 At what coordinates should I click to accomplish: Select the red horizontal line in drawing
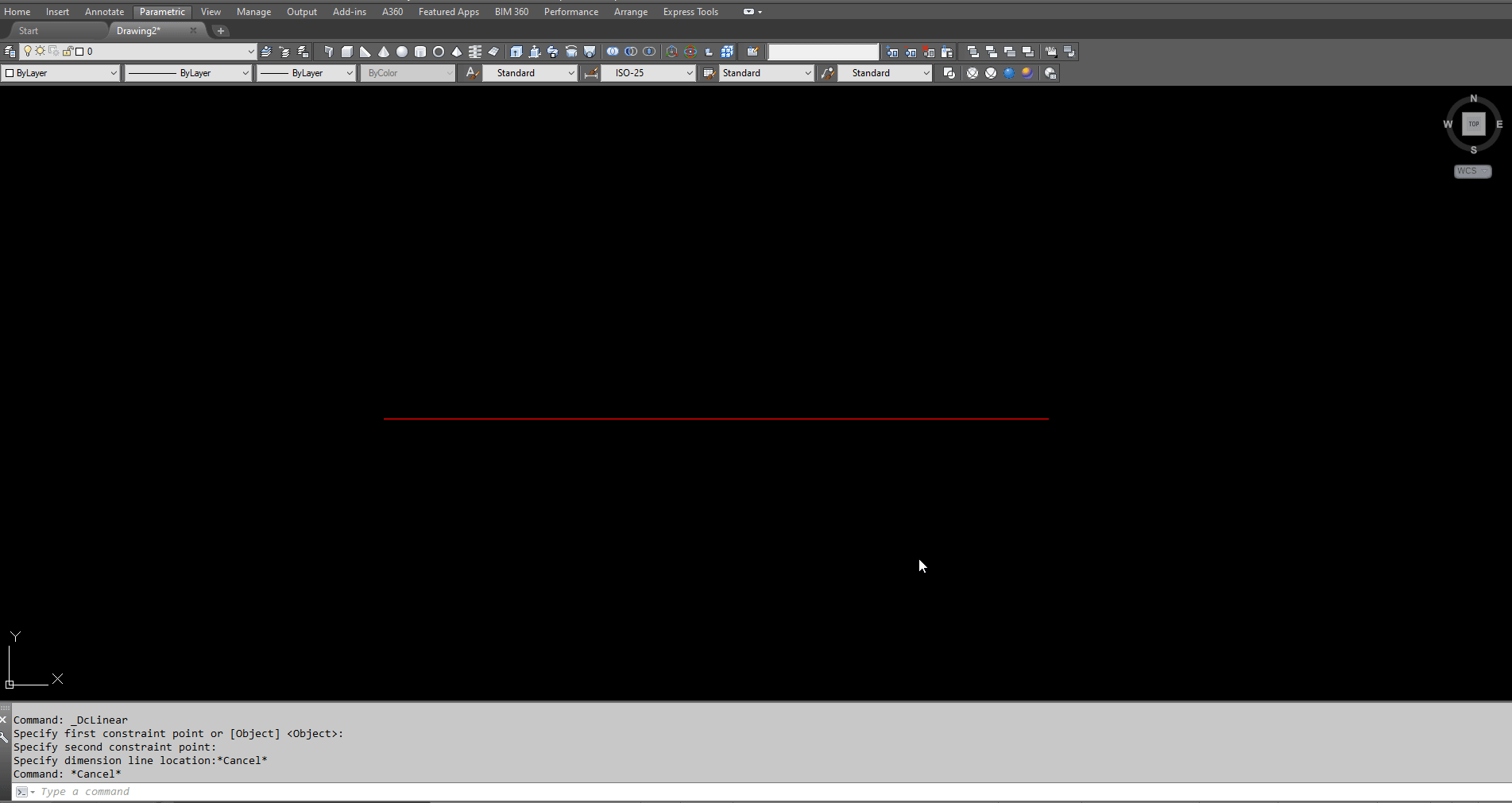(716, 419)
